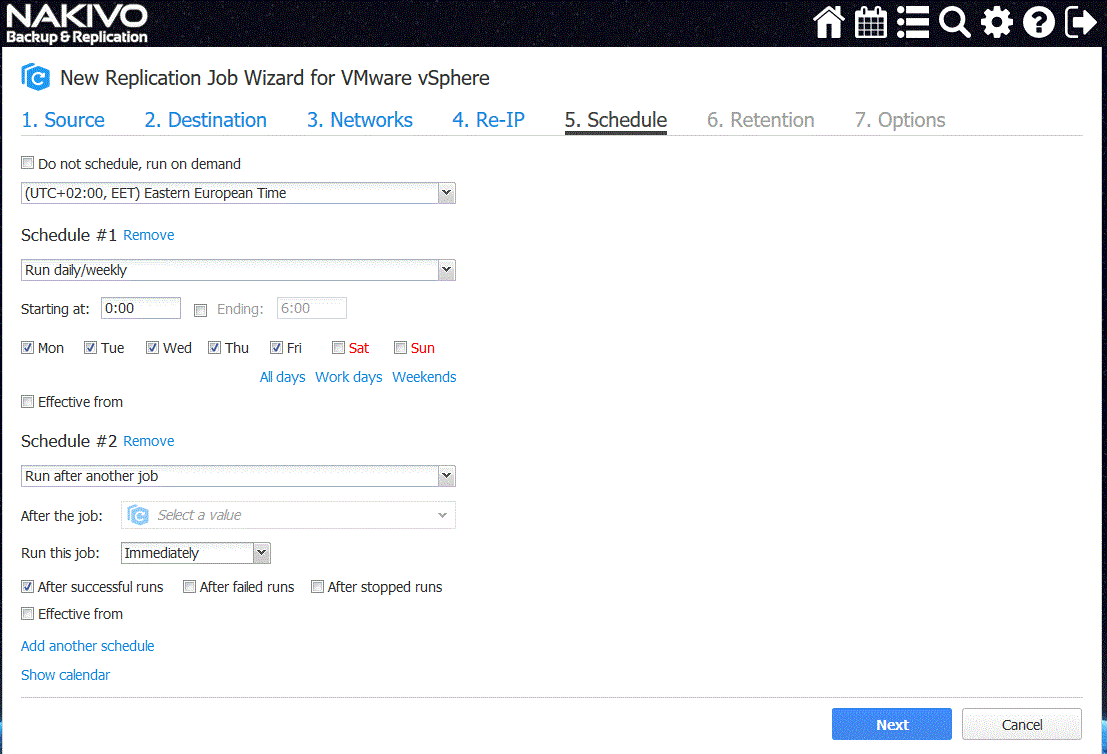Viewport: 1107px width, 754px height.
Task: Uncheck the Thu checkbox
Action: point(215,347)
